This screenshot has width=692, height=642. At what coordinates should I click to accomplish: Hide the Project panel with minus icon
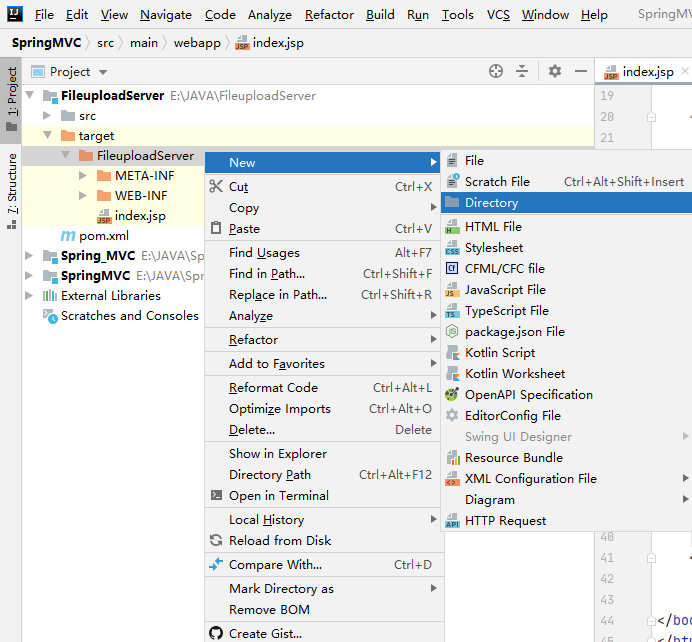click(580, 71)
